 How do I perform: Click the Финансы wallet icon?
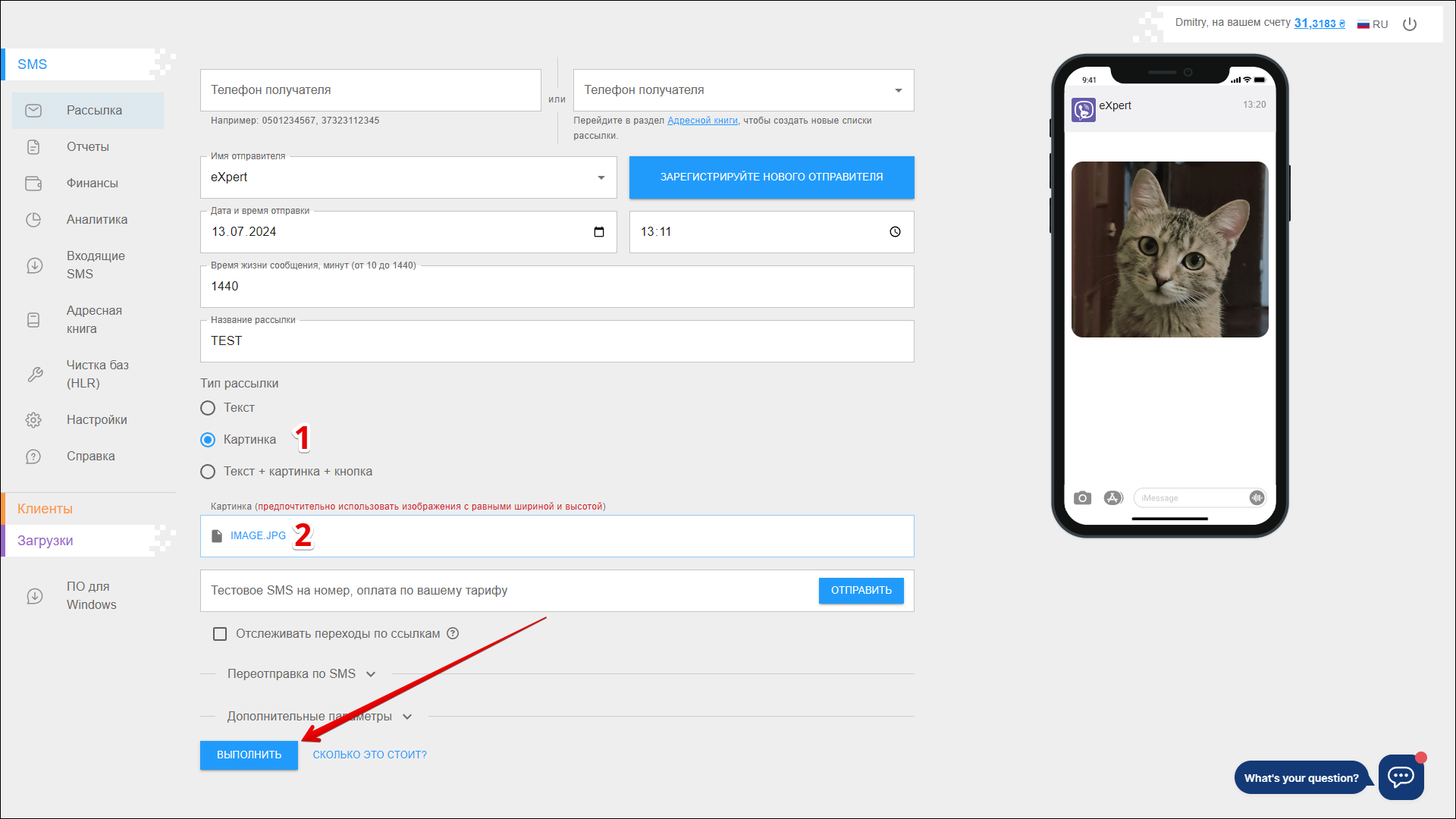[x=33, y=184]
